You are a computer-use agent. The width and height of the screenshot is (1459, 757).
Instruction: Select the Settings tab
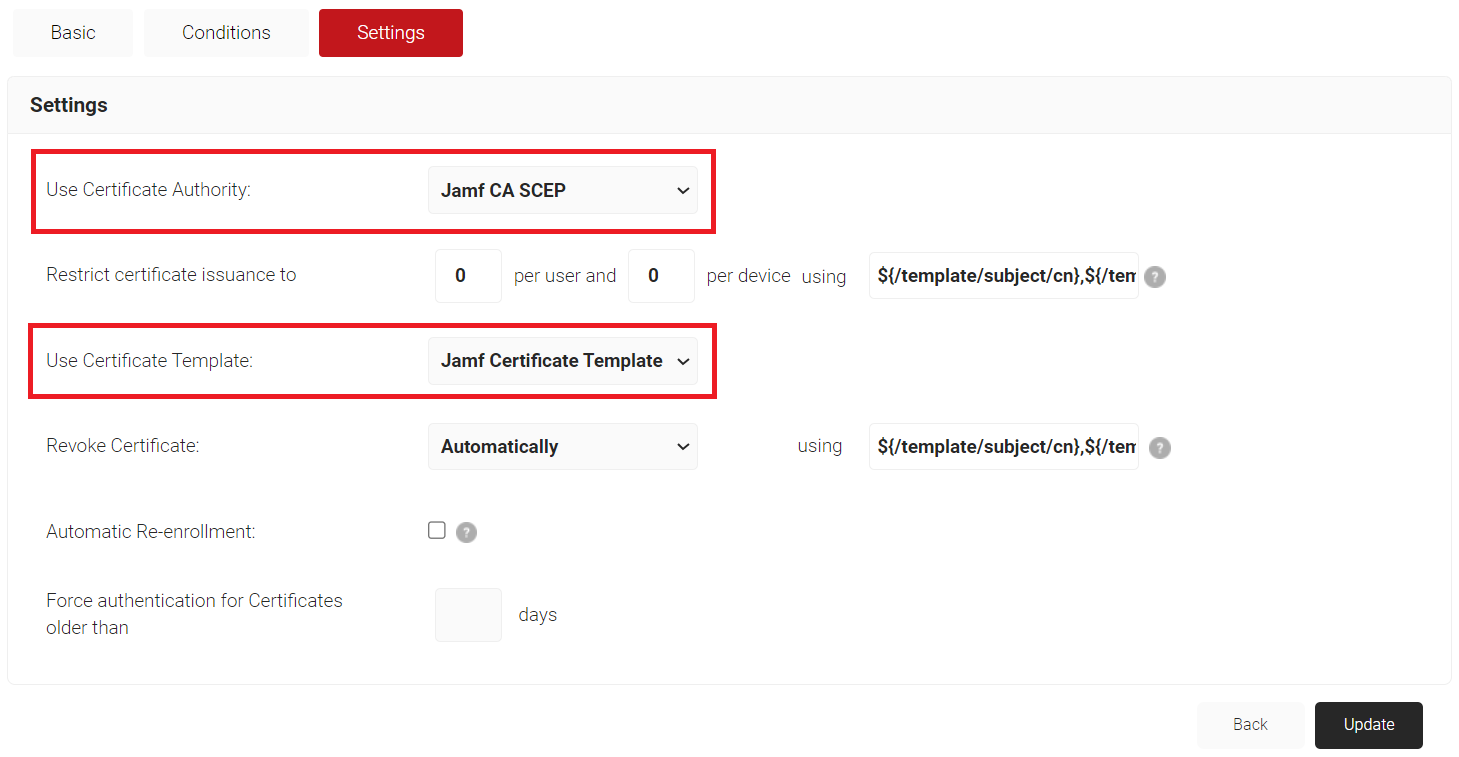tap(391, 33)
